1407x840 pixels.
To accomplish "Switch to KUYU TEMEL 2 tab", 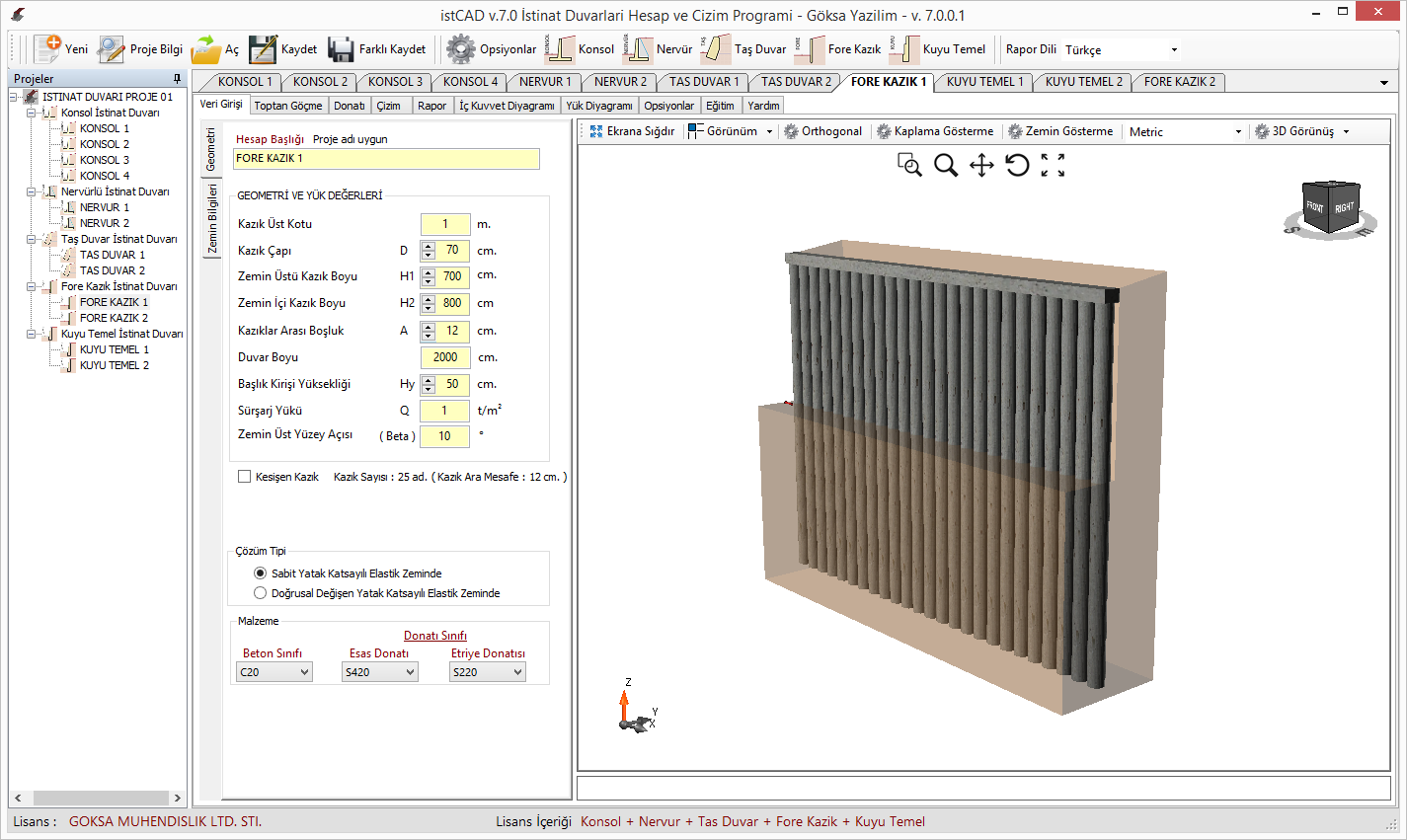I will 1083,82.
